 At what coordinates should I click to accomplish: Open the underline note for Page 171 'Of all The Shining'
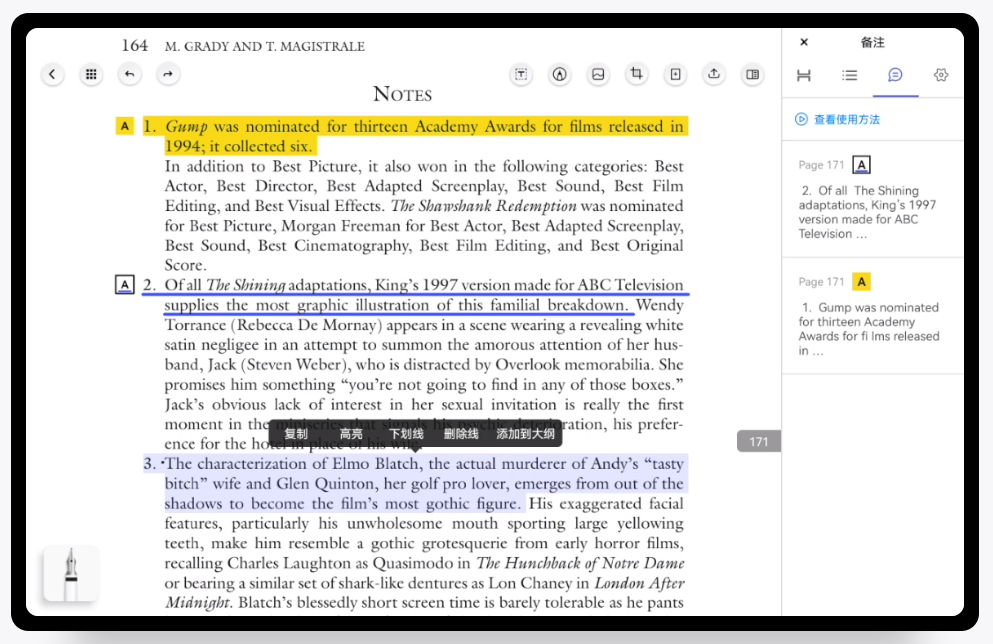[872, 199]
